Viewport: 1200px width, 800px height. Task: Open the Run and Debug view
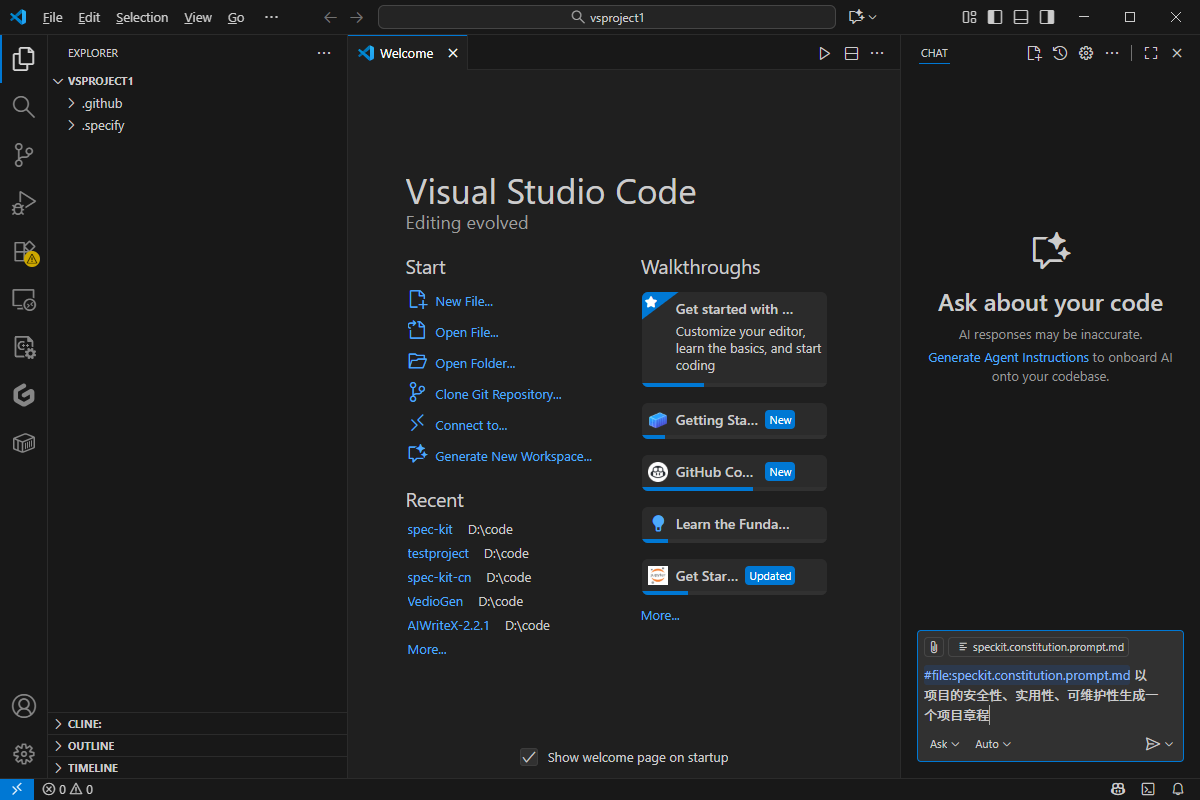coord(23,203)
